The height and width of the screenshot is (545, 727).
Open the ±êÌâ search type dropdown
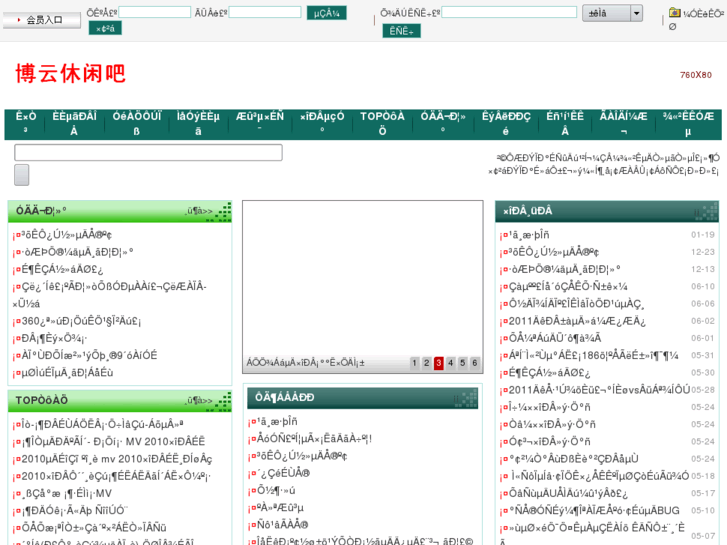click(612, 13)
